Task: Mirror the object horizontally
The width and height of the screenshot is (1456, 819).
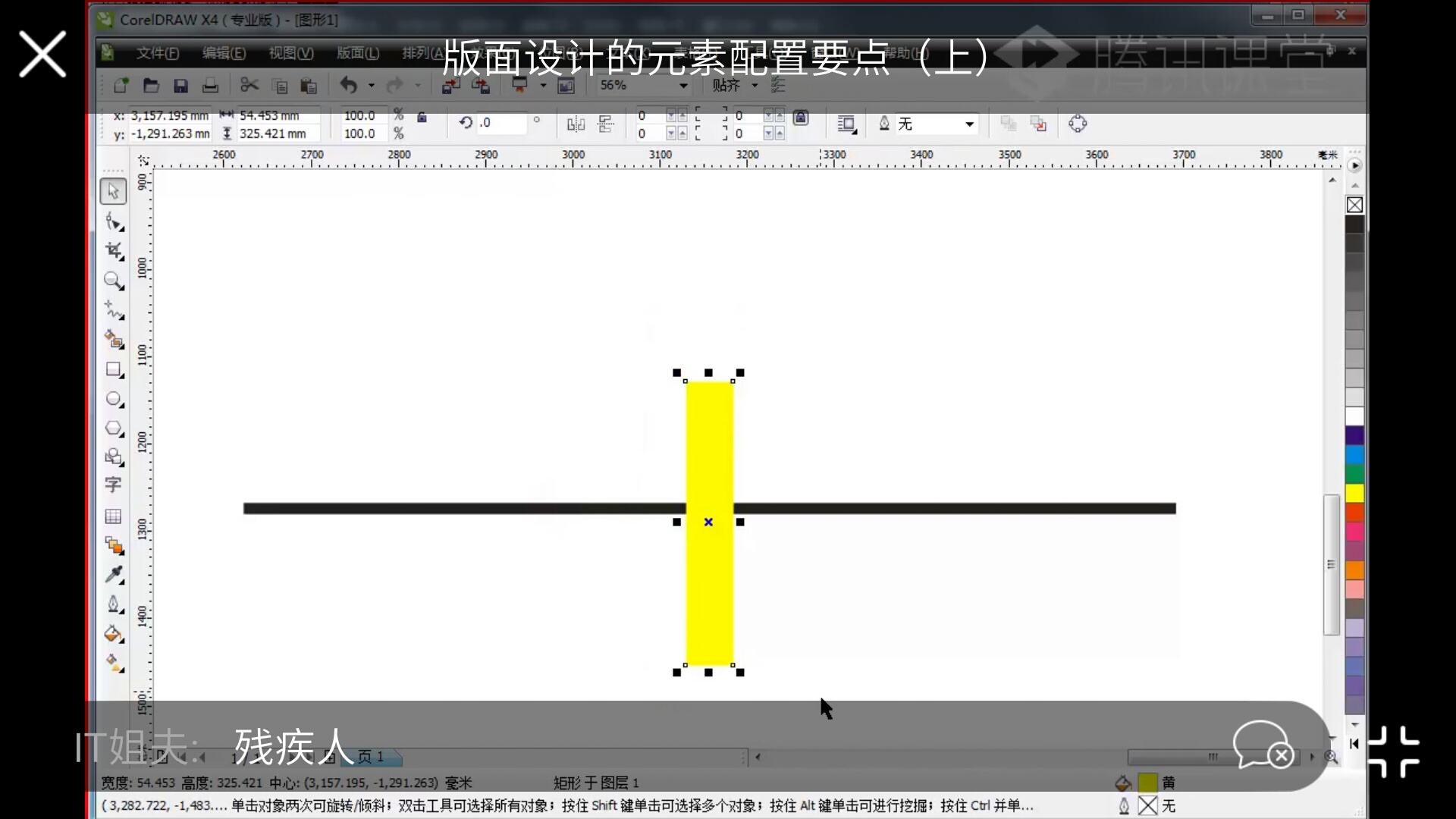Action: (576, 124)
